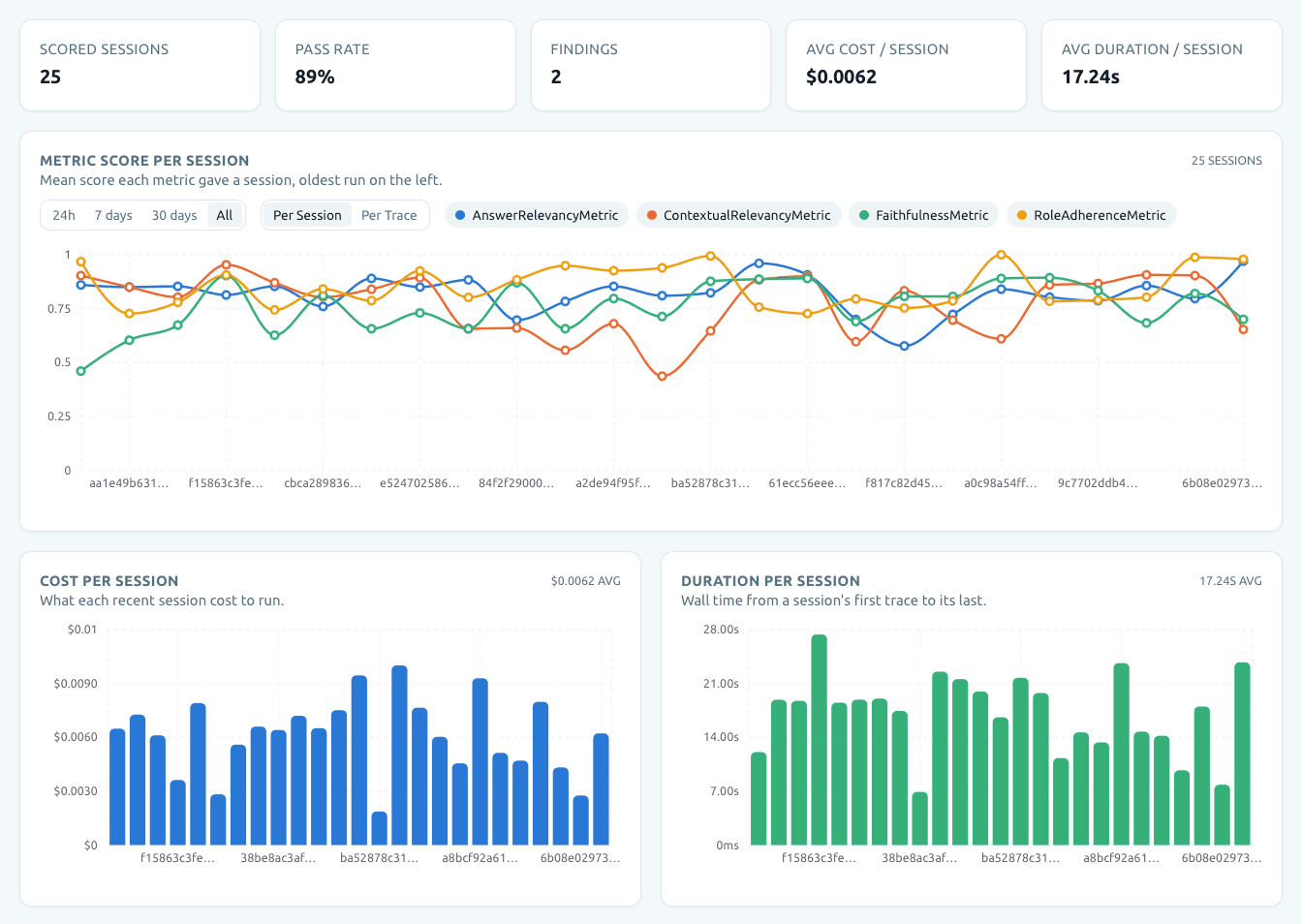Toggle RoleAdherenceMetric legend chip
The image size is (1302, 924).
tap(1092, 215)
